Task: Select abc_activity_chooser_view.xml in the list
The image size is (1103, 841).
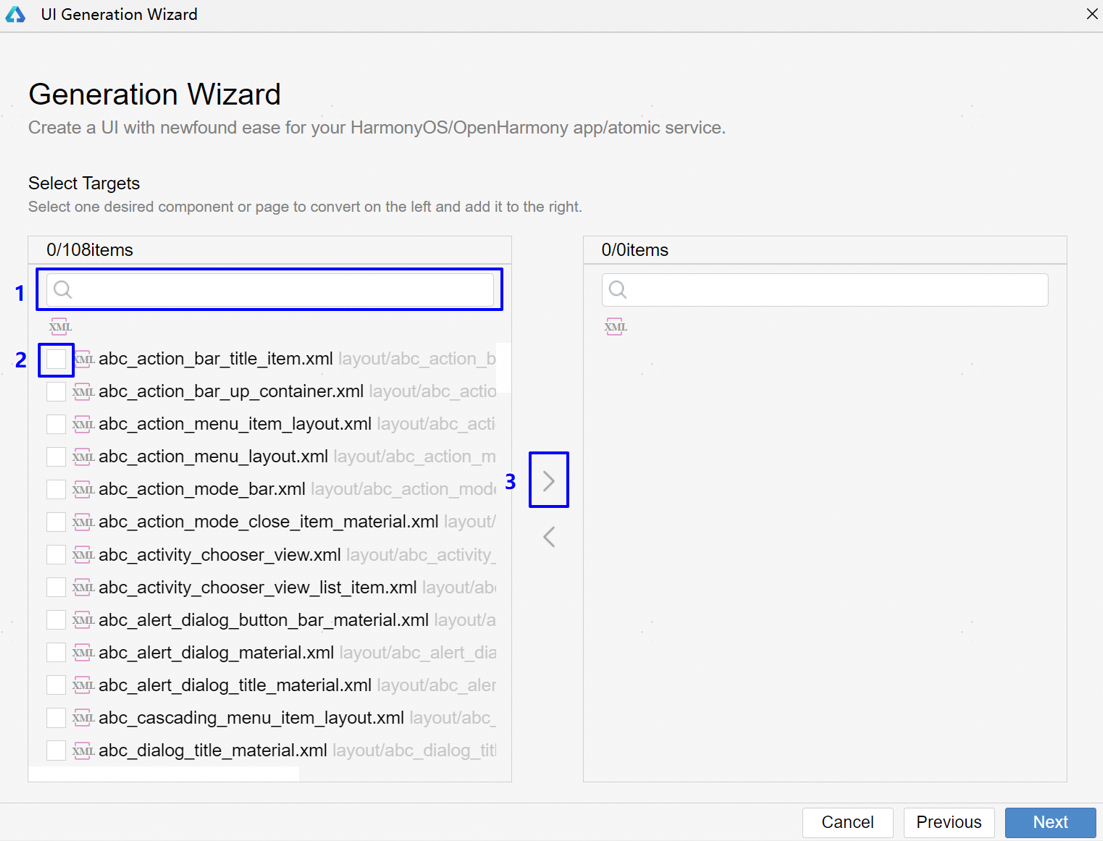Action: tap(219, 555)
